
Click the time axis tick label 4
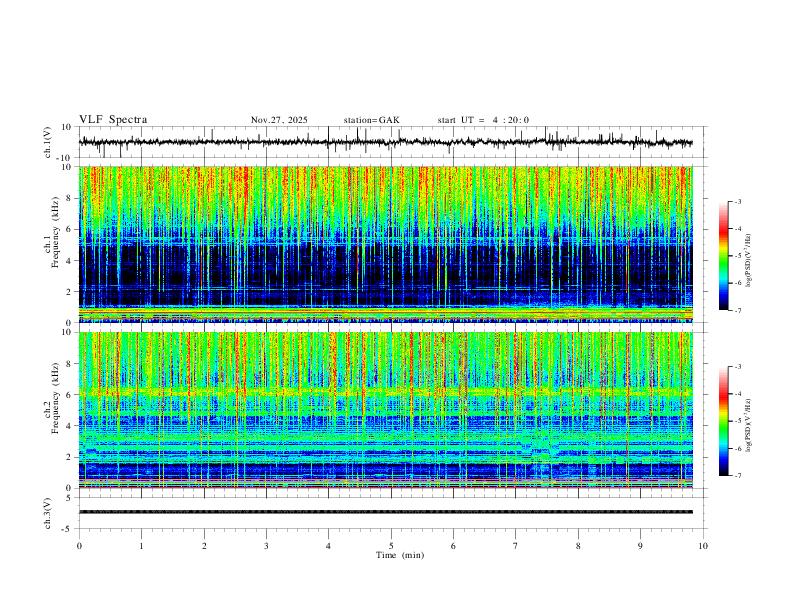(x=329, y=546)
